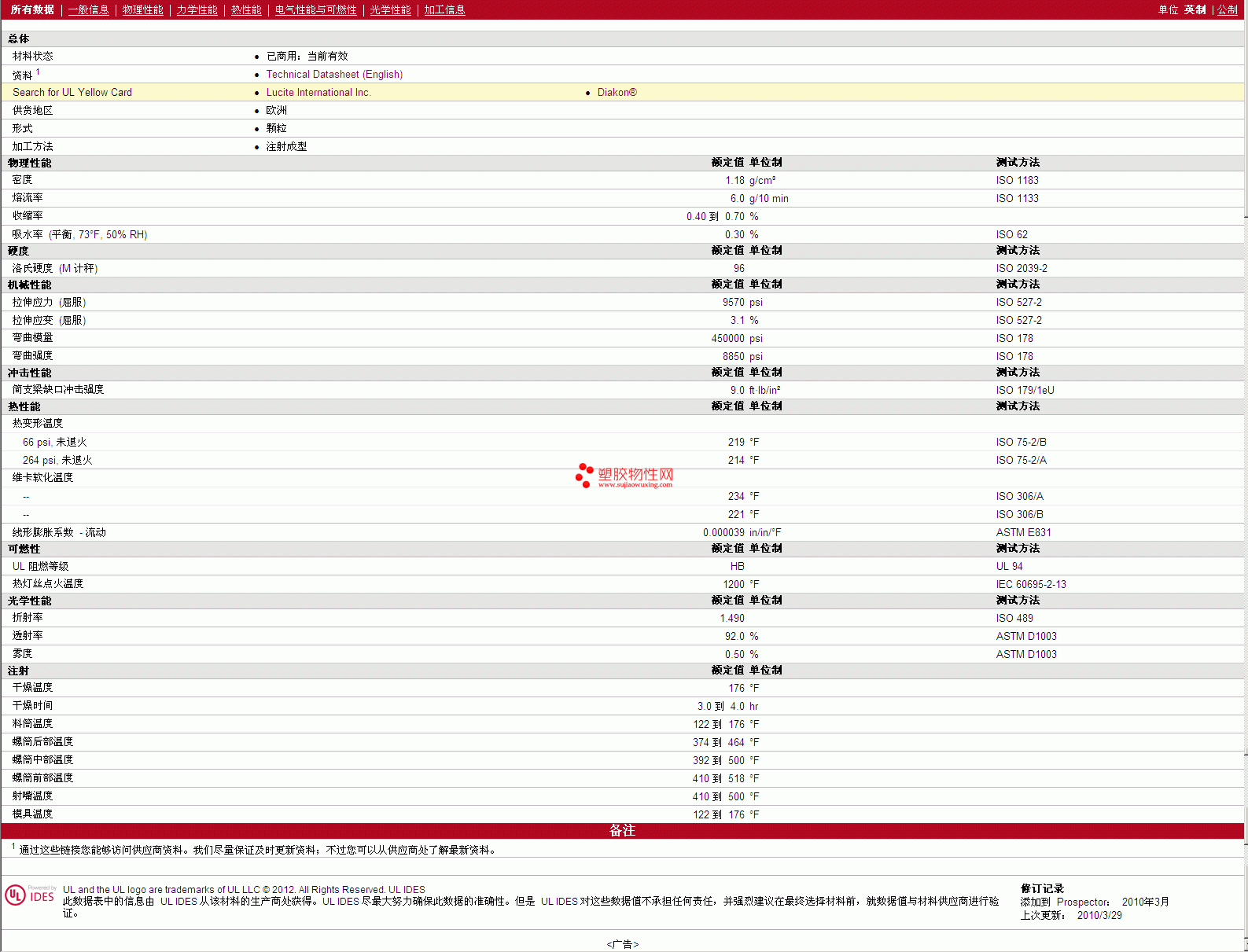Click the 备注 red section header

pyautogui.click(x=622, y=831)
